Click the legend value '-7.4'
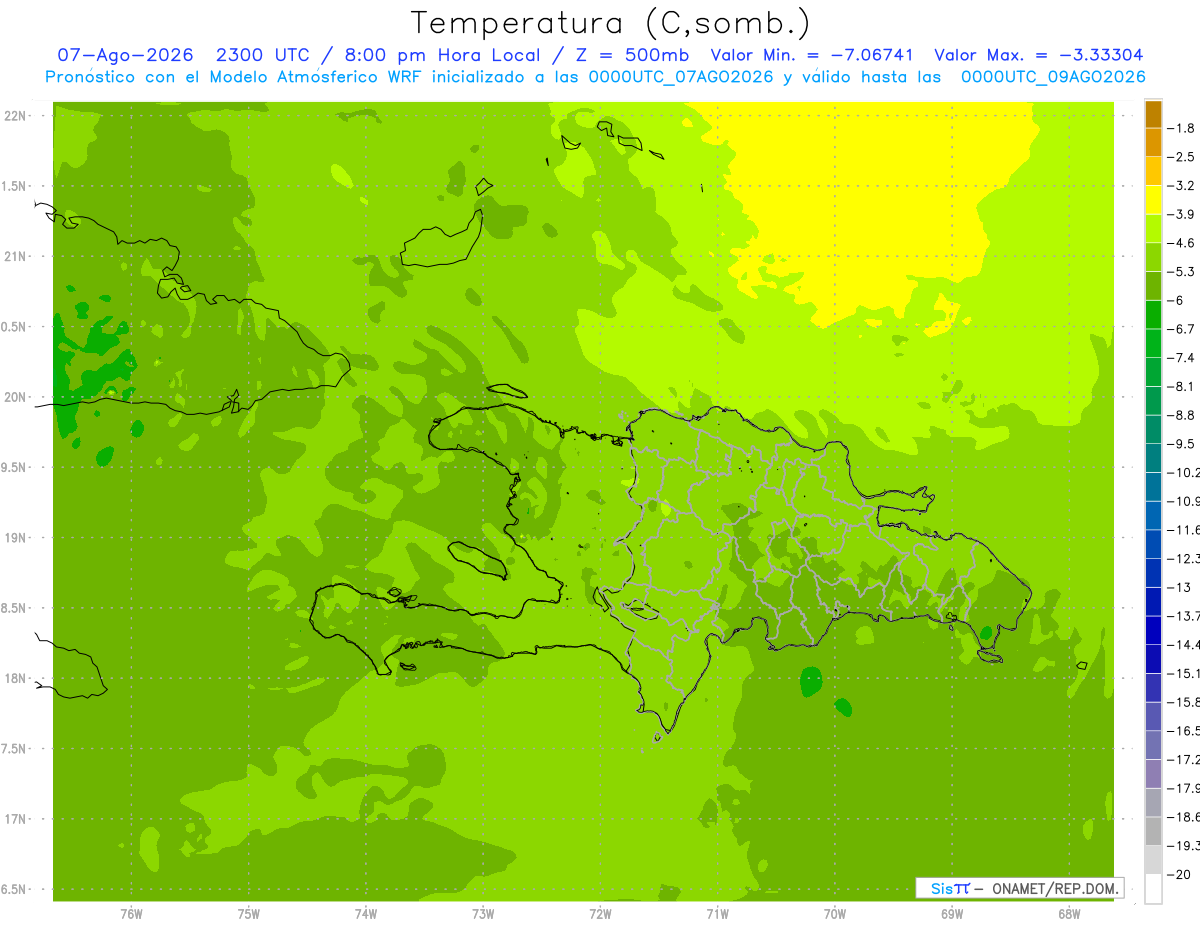The image size is (1200, 927). click(x=1183, y=358)
